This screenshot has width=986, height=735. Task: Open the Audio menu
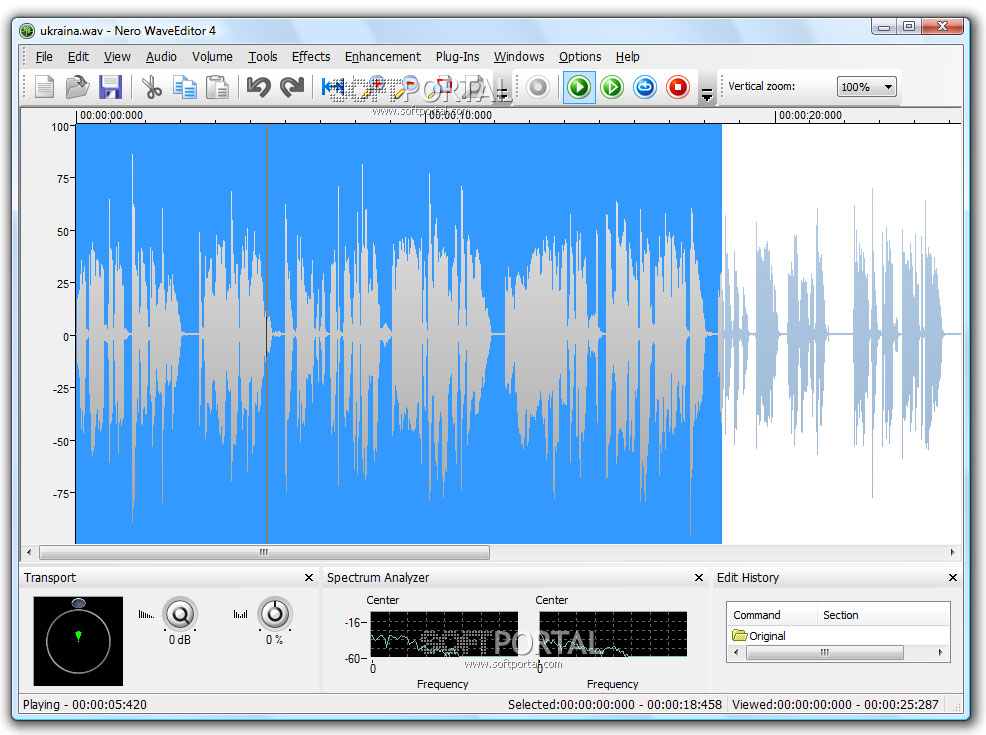coord(161,57)
